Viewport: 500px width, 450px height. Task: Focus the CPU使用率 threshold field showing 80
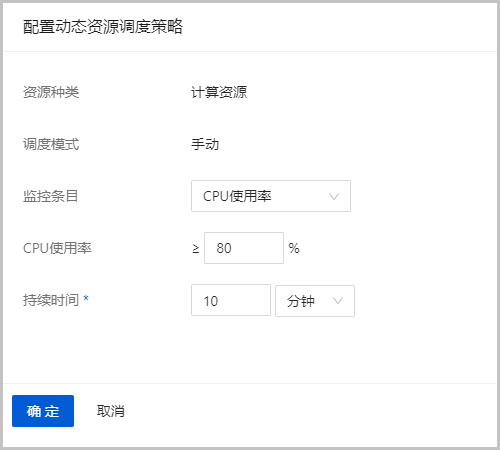click(x=244, y=248)
